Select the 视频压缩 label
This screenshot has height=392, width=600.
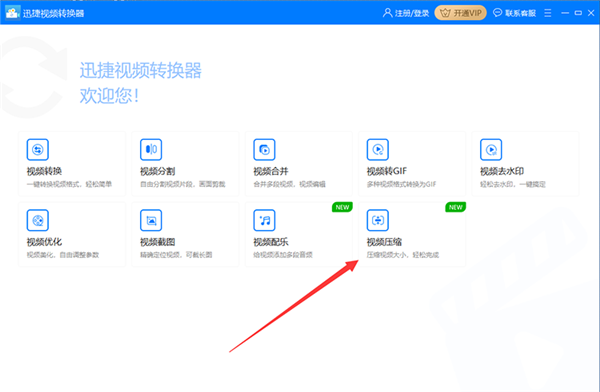point(384,242)
